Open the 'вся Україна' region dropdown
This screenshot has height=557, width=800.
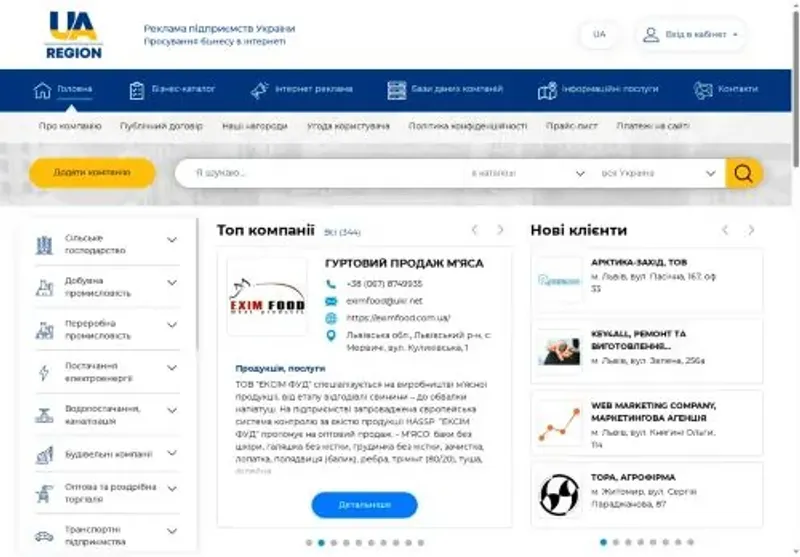pyautogui.click(x=658, y=173)
